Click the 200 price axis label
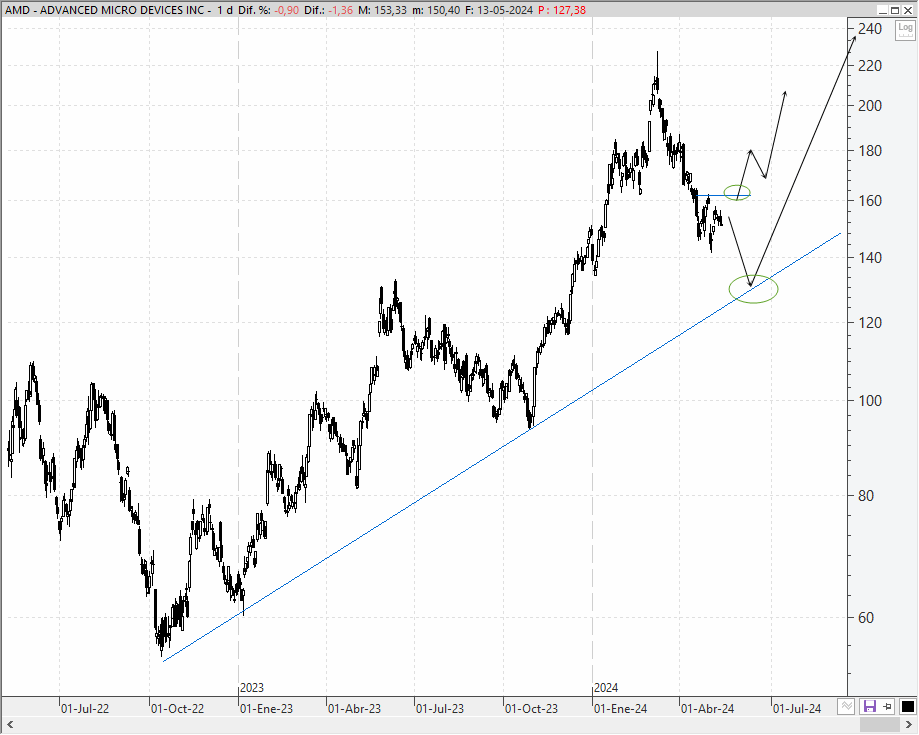The width and height of the screenshot is (919, 735). [x=869, y=106]
